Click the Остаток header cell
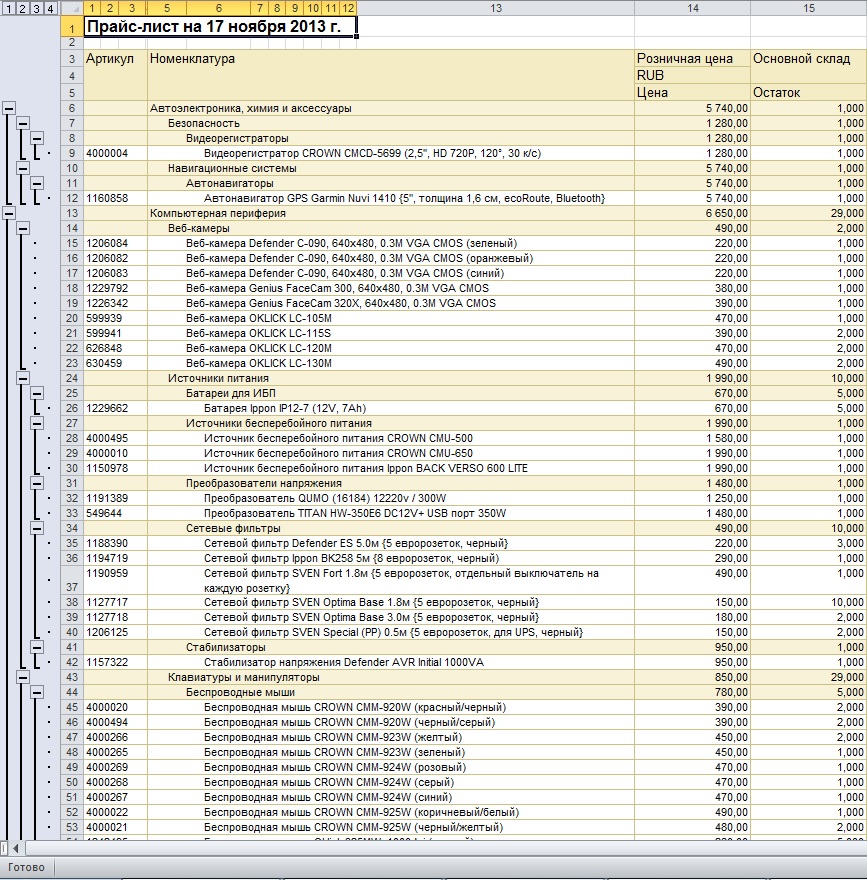This screenshot has width=867, height=880. pyautogui.click(x=809, y=92)
